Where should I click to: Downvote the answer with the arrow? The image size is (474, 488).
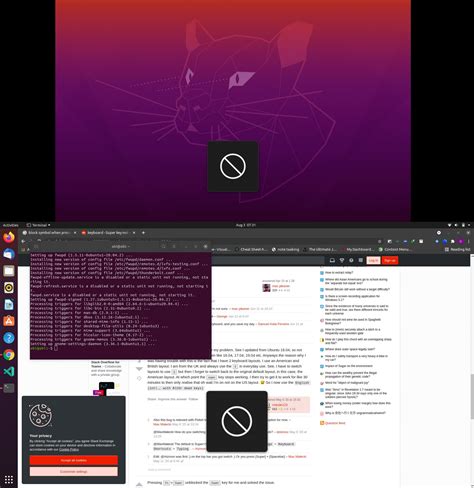click(139, 369)
